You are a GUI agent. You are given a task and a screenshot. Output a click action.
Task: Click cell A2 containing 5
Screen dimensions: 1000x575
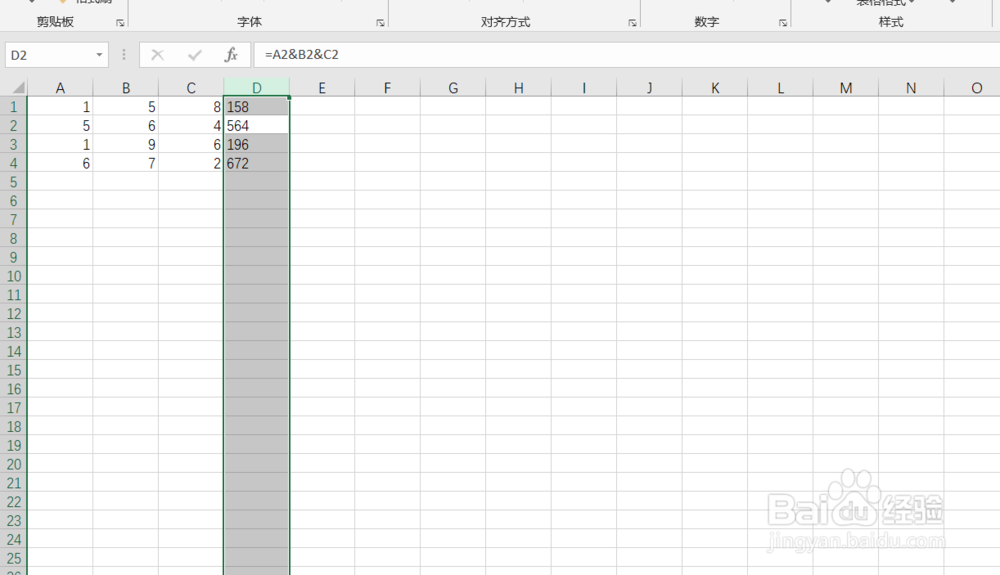60,126
